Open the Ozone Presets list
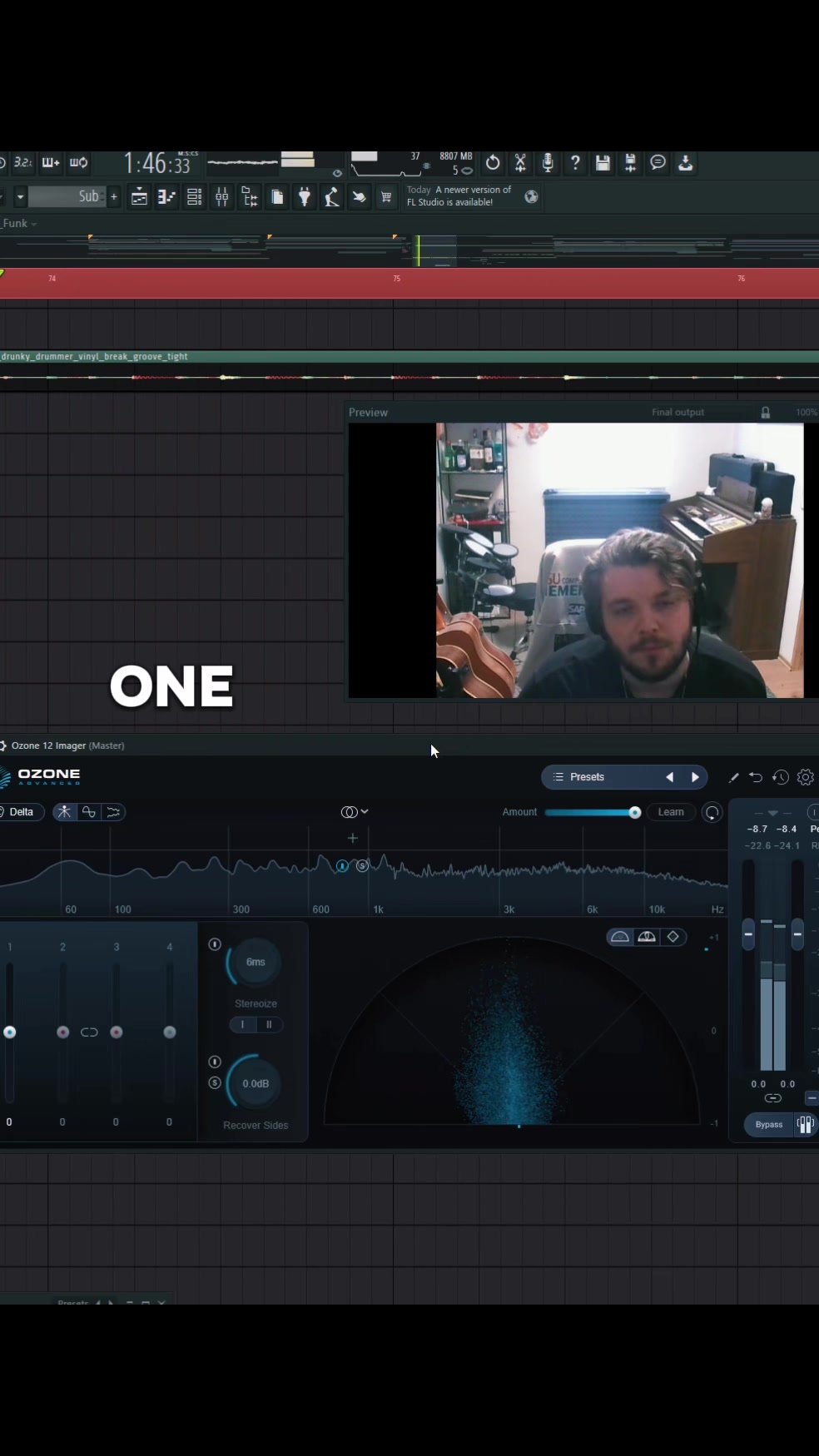 pyautogui.click(x=587, y=777)
